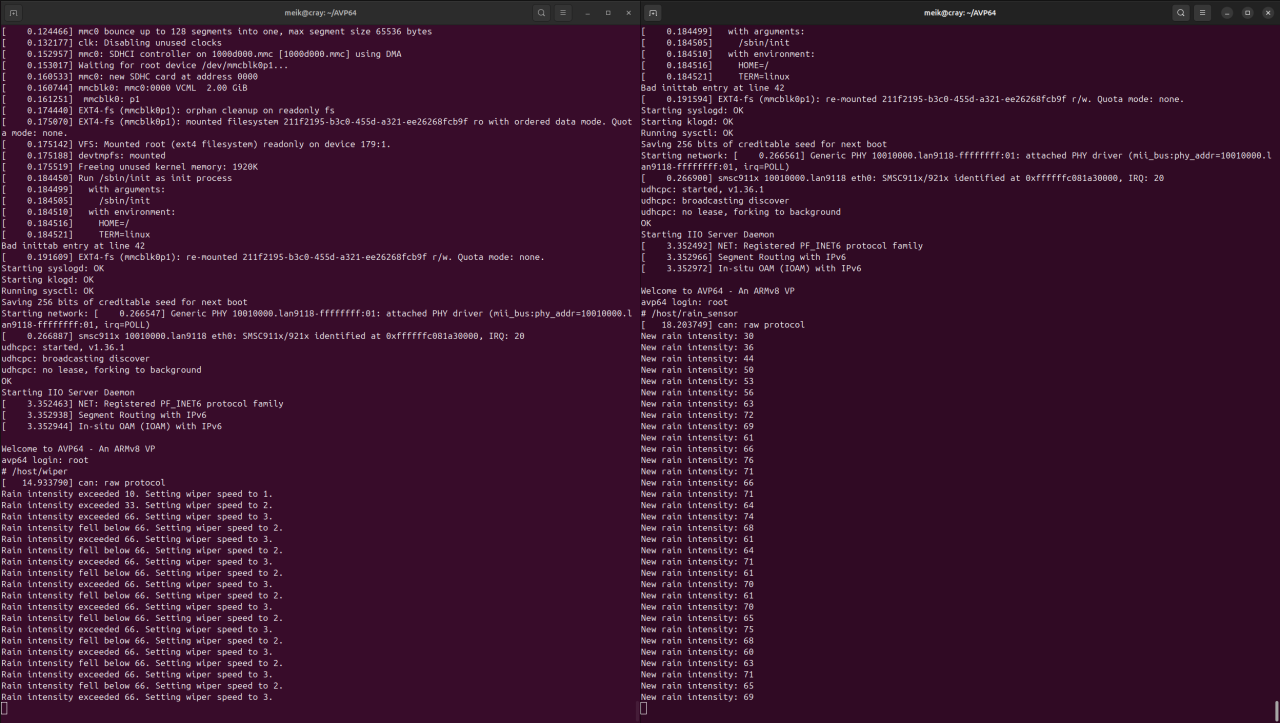Close the right terminal window
Viewport: 1280px width, 723px height.
(x=1267, y=13)
